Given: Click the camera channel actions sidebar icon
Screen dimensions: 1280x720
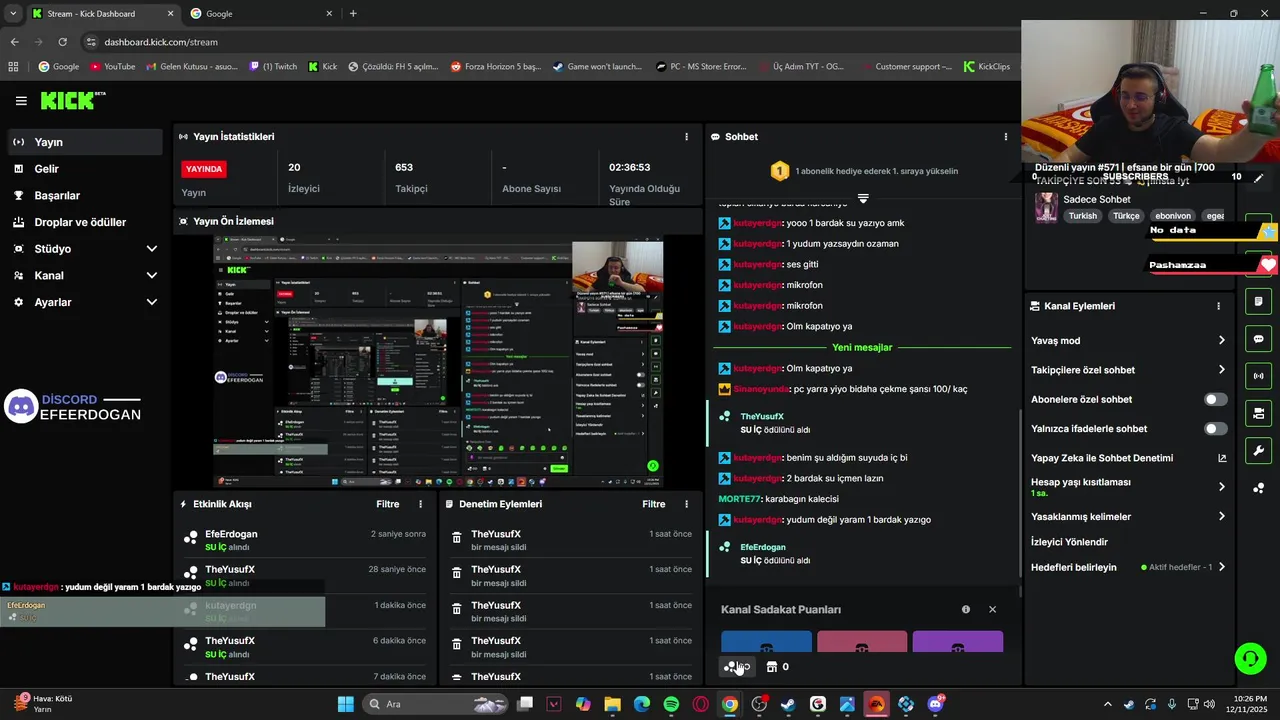Looking at the screenshot, I should click(1258, 413).
